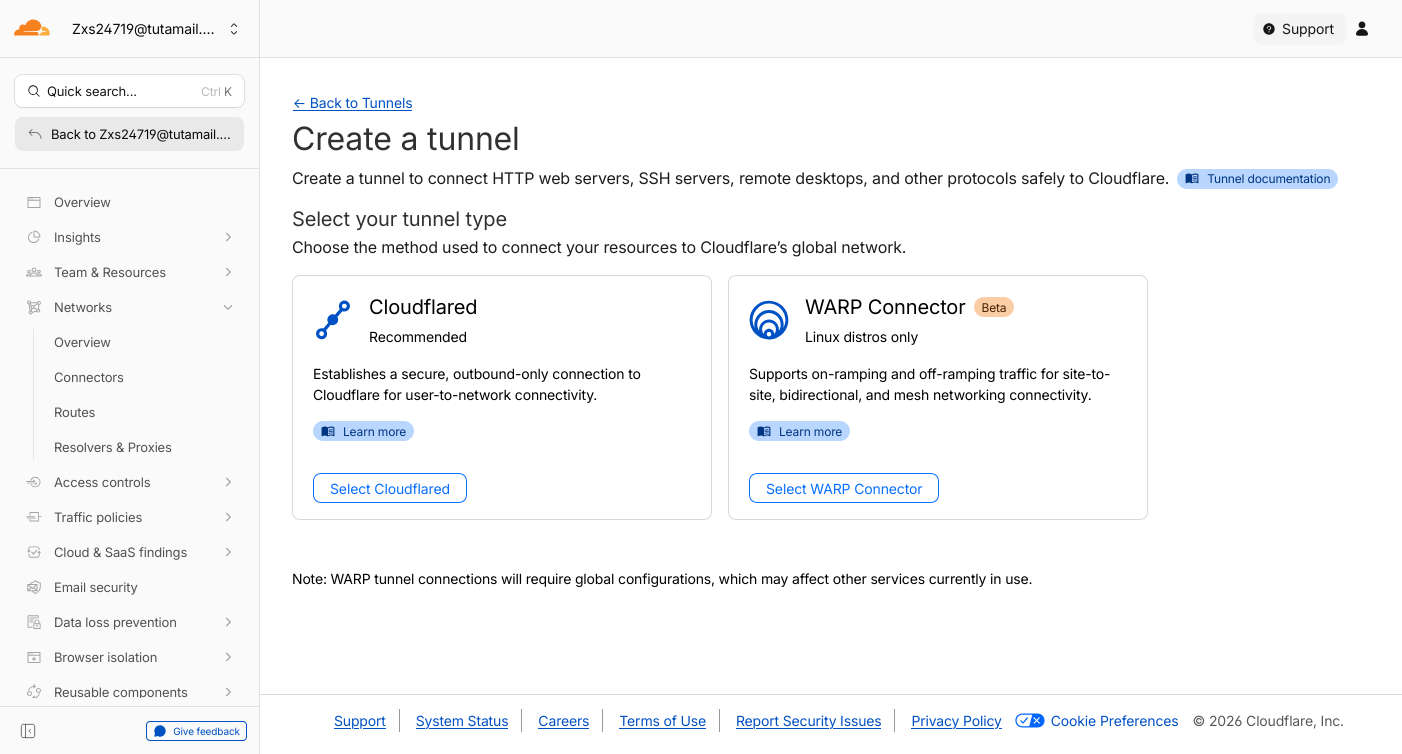Open the footer Support link
The height and width of the screenshot is (754, 1402).
point(360,721)
